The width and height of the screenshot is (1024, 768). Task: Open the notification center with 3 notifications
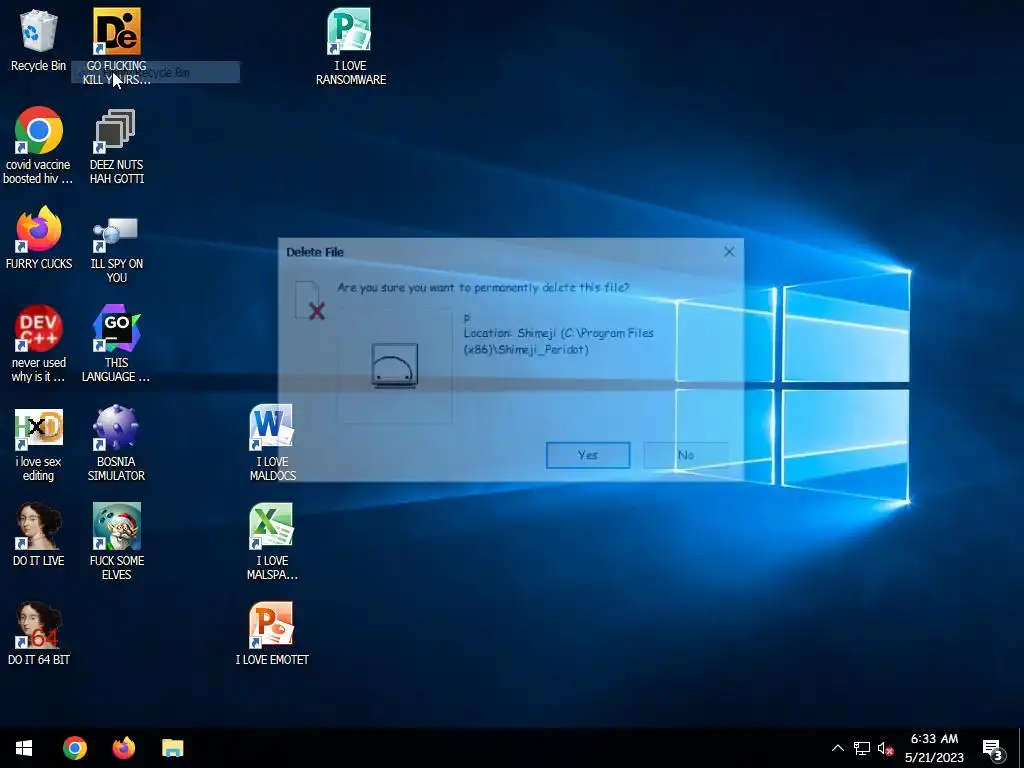[x=993, y=748]
